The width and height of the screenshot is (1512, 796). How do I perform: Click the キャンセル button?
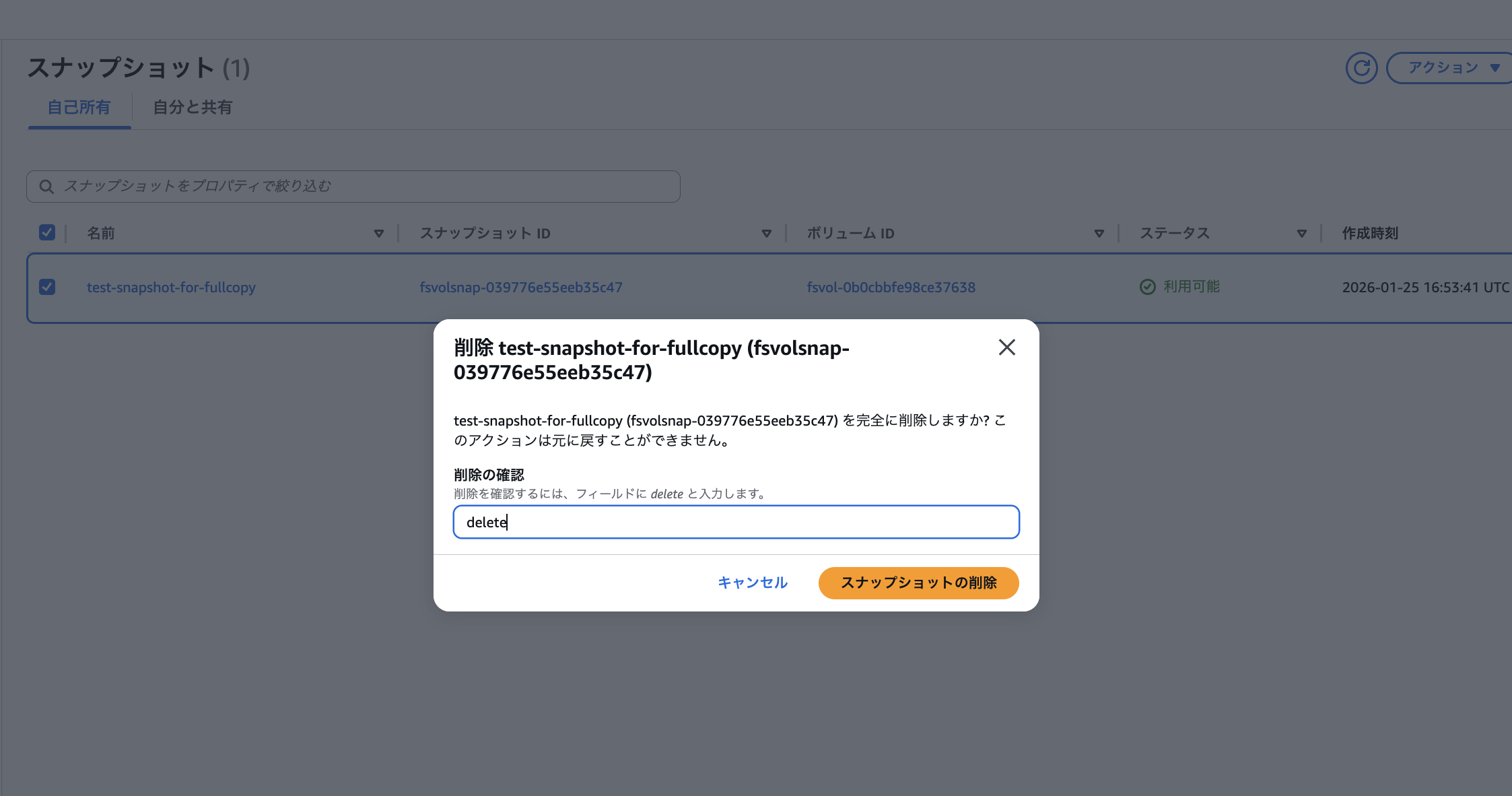[x=752, y=583]
